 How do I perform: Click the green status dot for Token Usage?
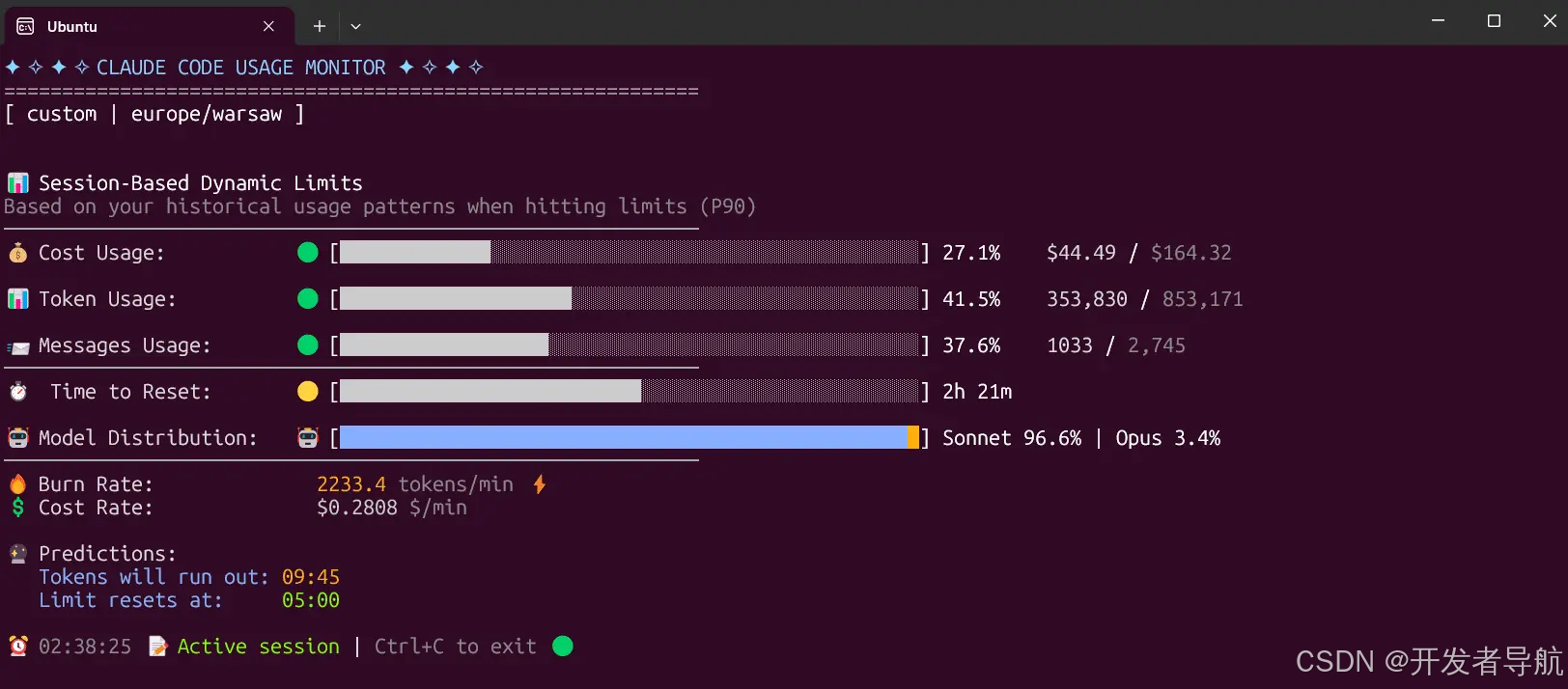tap(308, 299)
